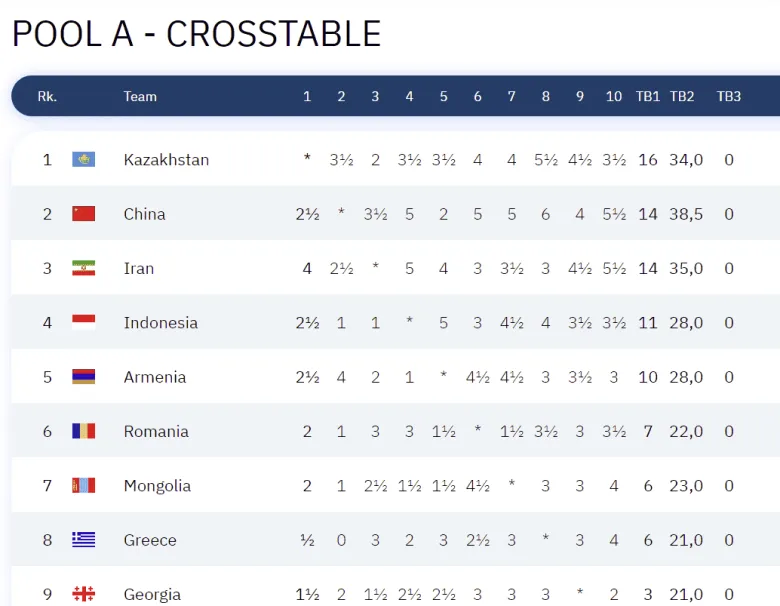Open the China team link

tap(145, 214)
